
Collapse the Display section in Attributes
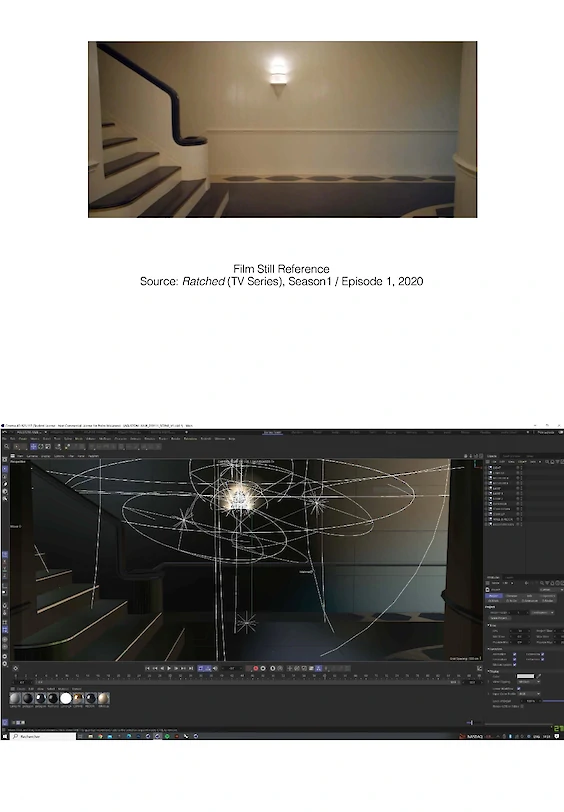(x=488, y=671)
